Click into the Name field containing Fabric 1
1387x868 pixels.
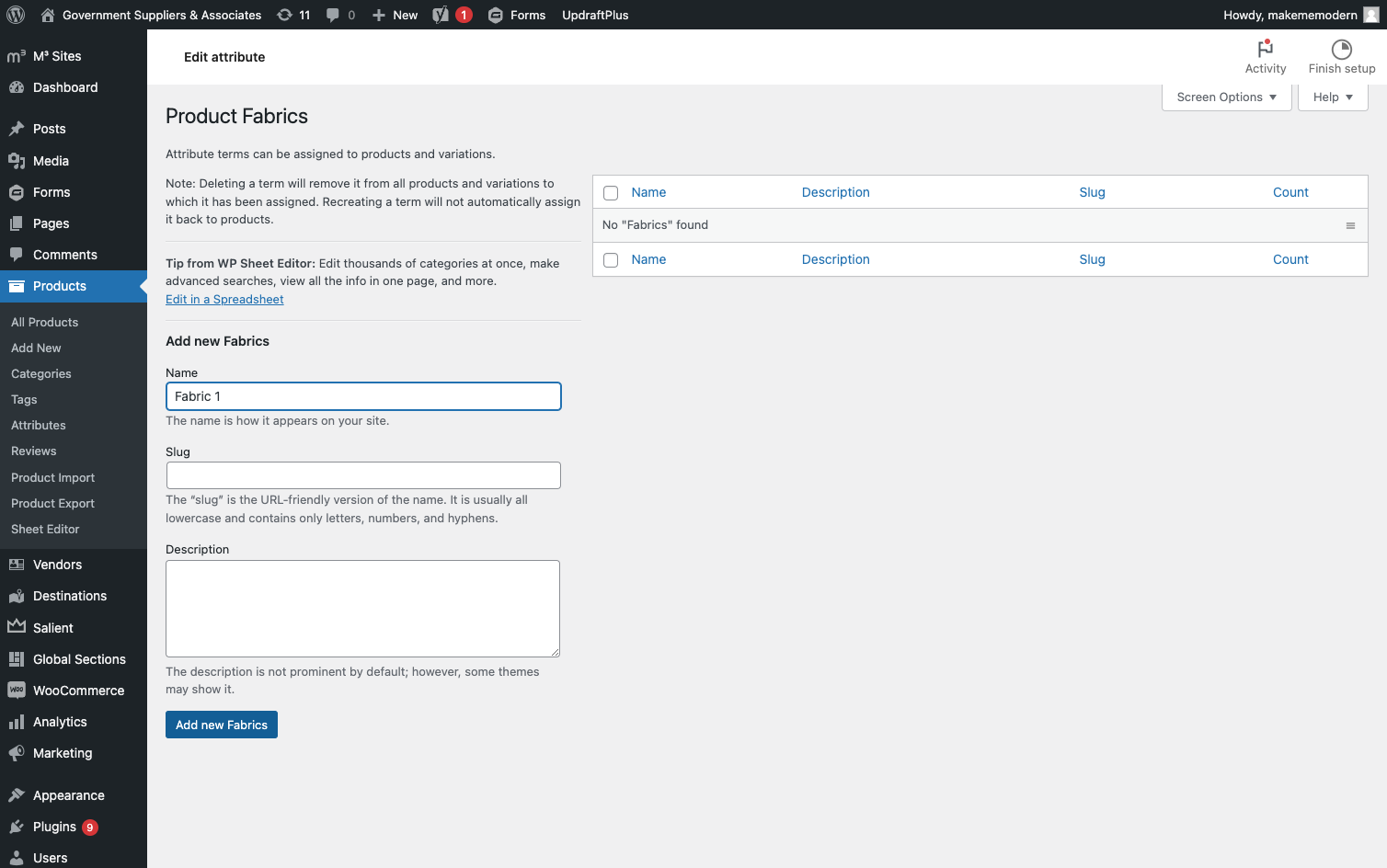[x=363, y=396]
